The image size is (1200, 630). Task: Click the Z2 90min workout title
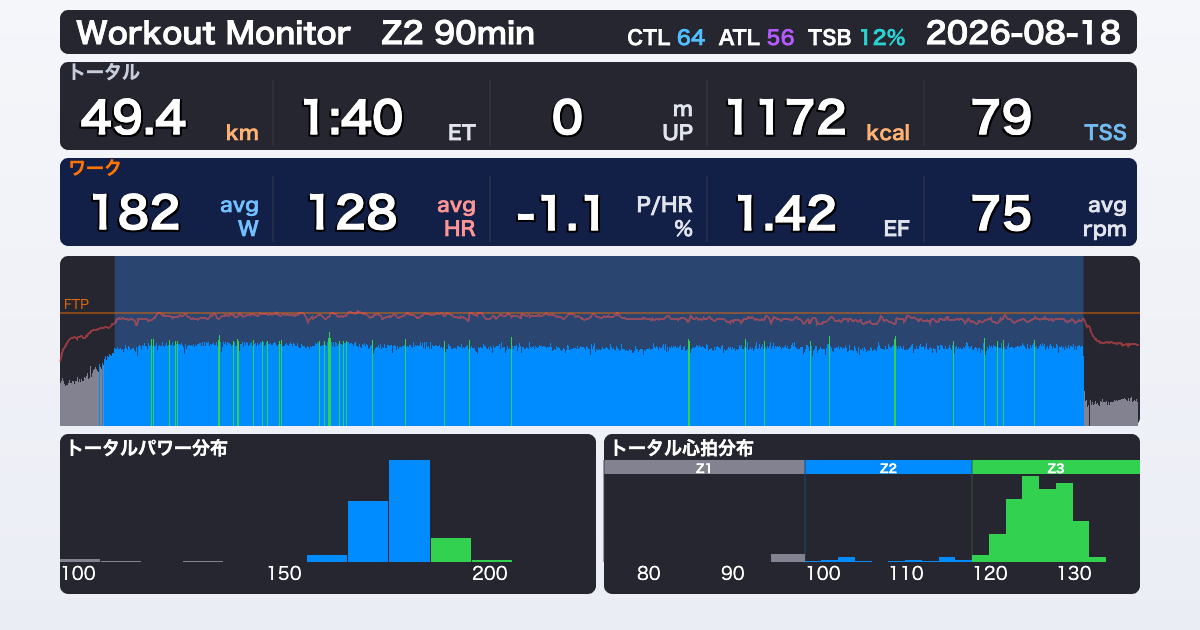coord(458,33)
